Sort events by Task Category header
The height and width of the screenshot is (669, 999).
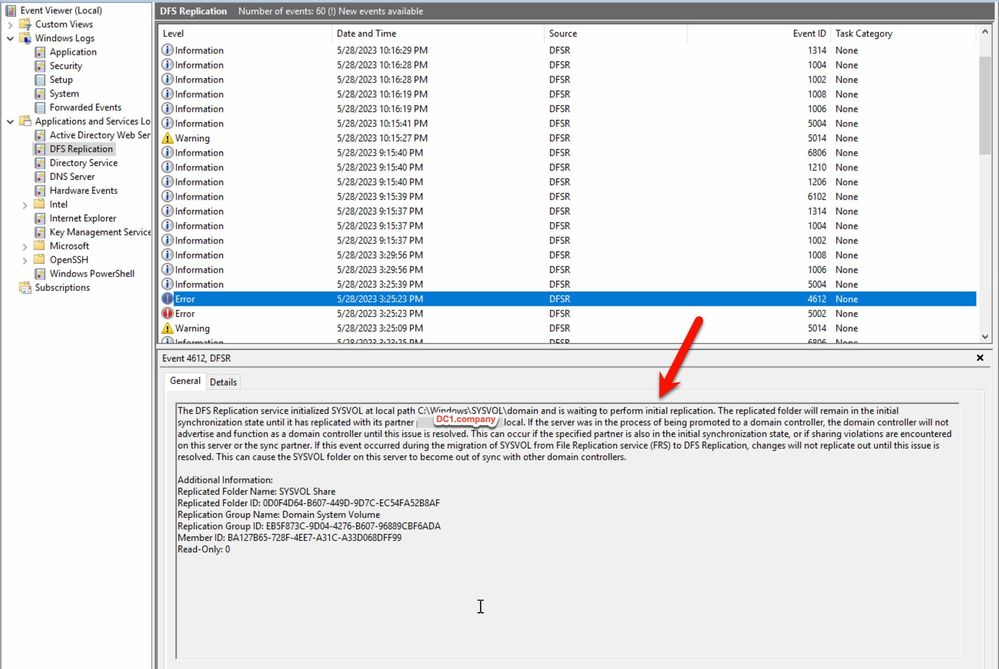tap(903, 34)
